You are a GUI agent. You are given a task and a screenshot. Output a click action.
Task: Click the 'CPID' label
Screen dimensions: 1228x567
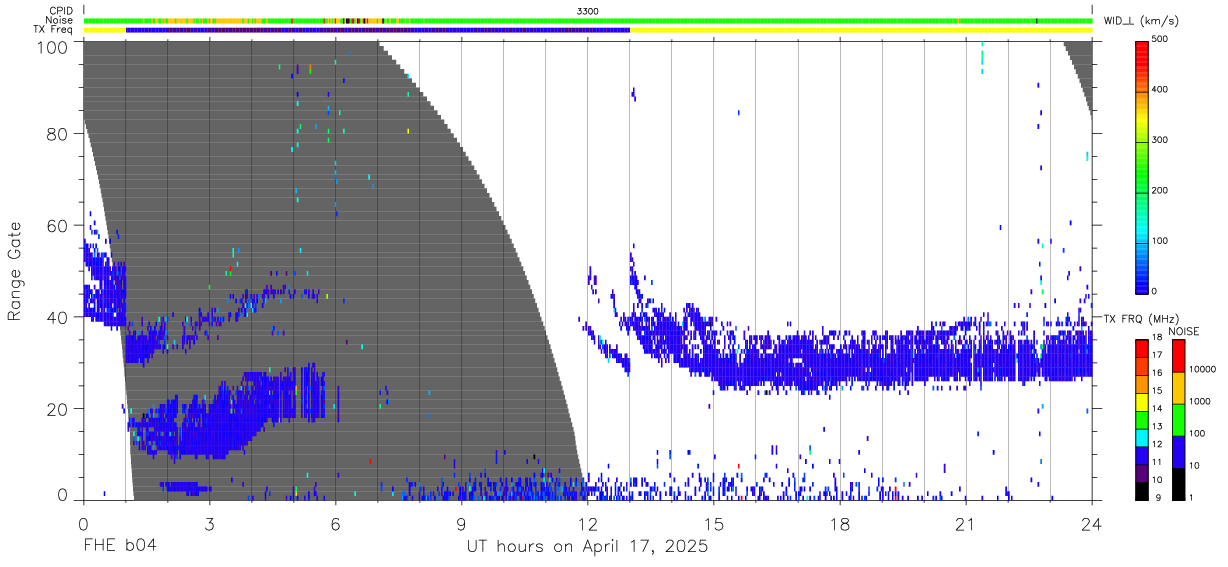click(x=61, y=10)
